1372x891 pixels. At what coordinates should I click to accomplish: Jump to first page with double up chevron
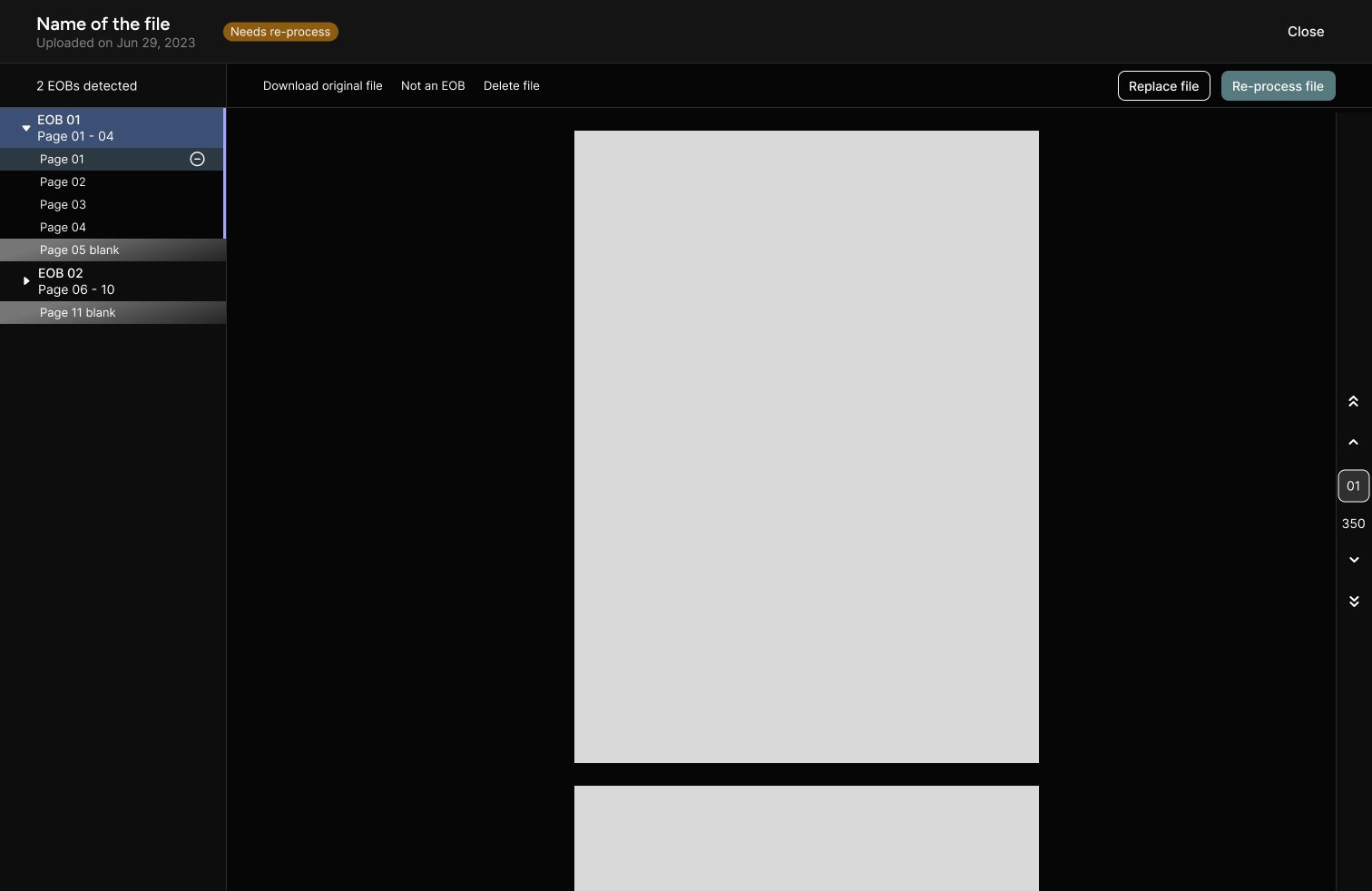point(1353,401)
